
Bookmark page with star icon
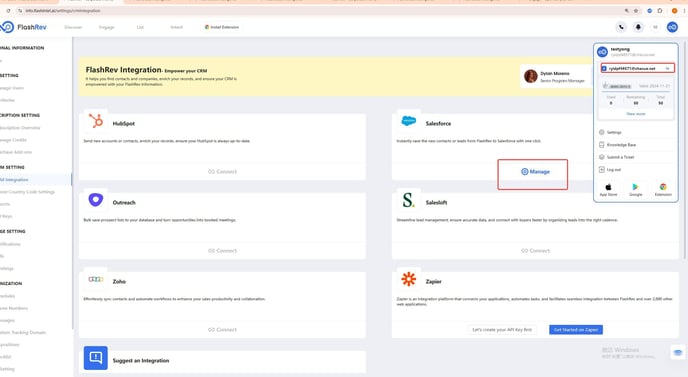pos(636,11)
